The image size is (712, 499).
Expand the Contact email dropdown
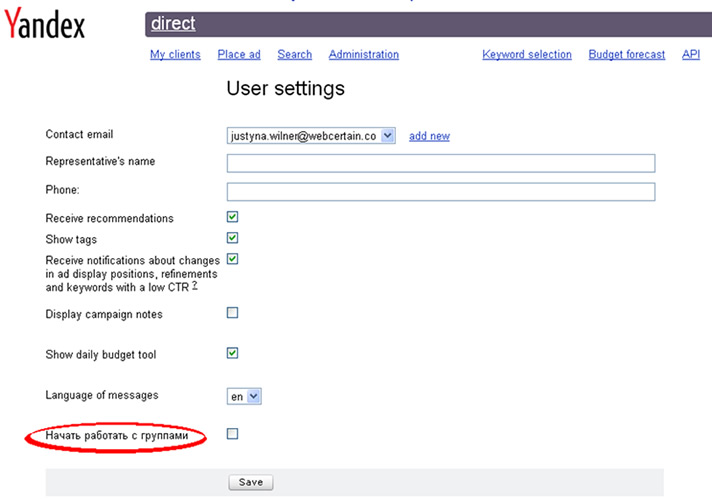[x=388, y=136]
